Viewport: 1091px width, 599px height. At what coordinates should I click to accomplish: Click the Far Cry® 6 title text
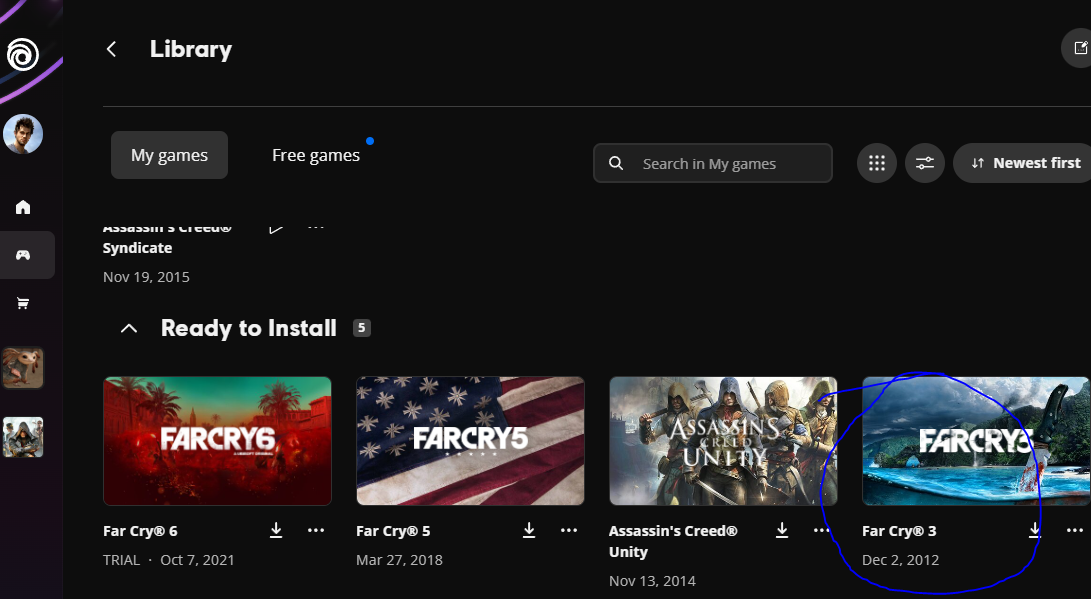[x=140, y=531]
